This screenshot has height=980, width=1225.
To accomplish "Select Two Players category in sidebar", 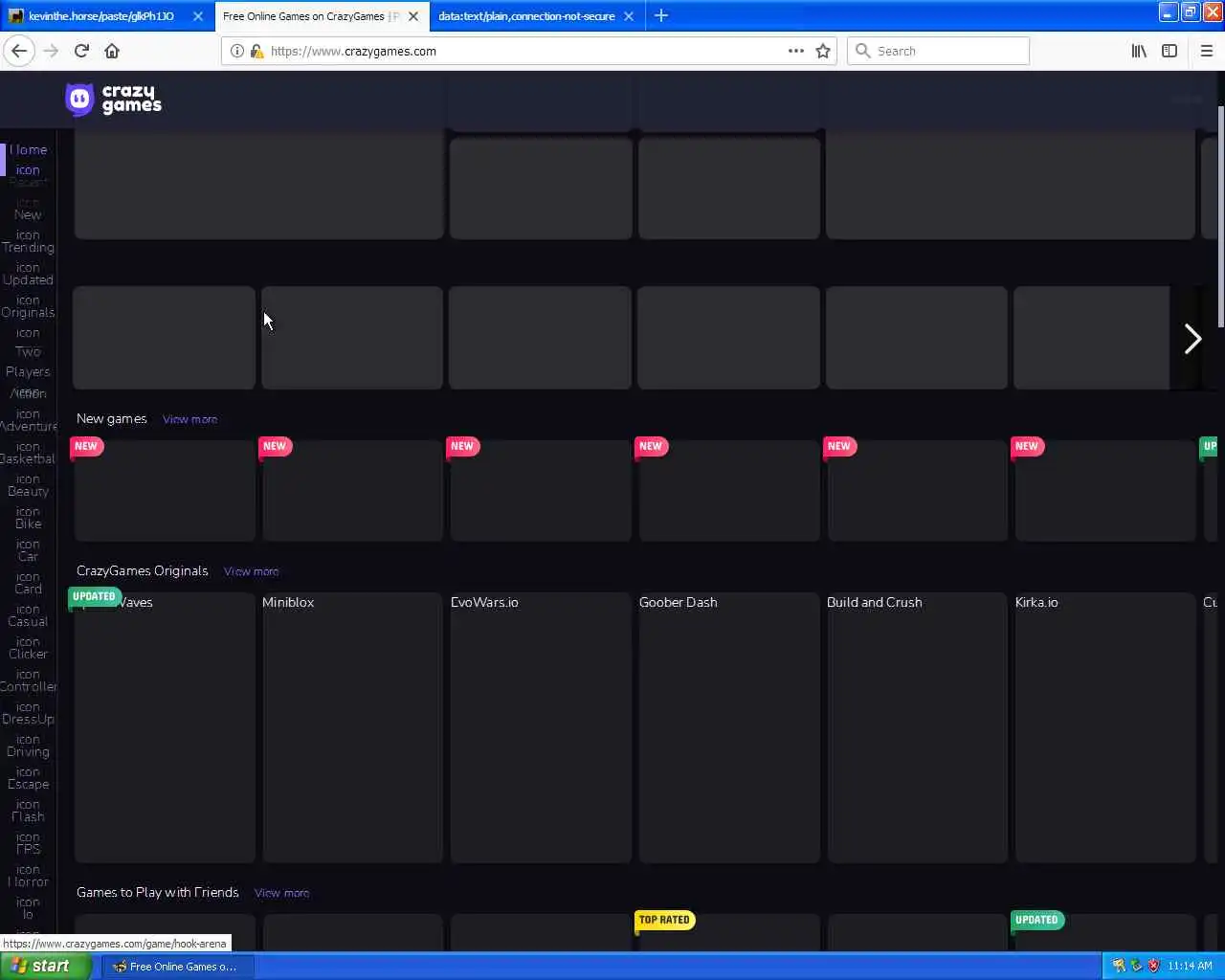I will point(28,362).
